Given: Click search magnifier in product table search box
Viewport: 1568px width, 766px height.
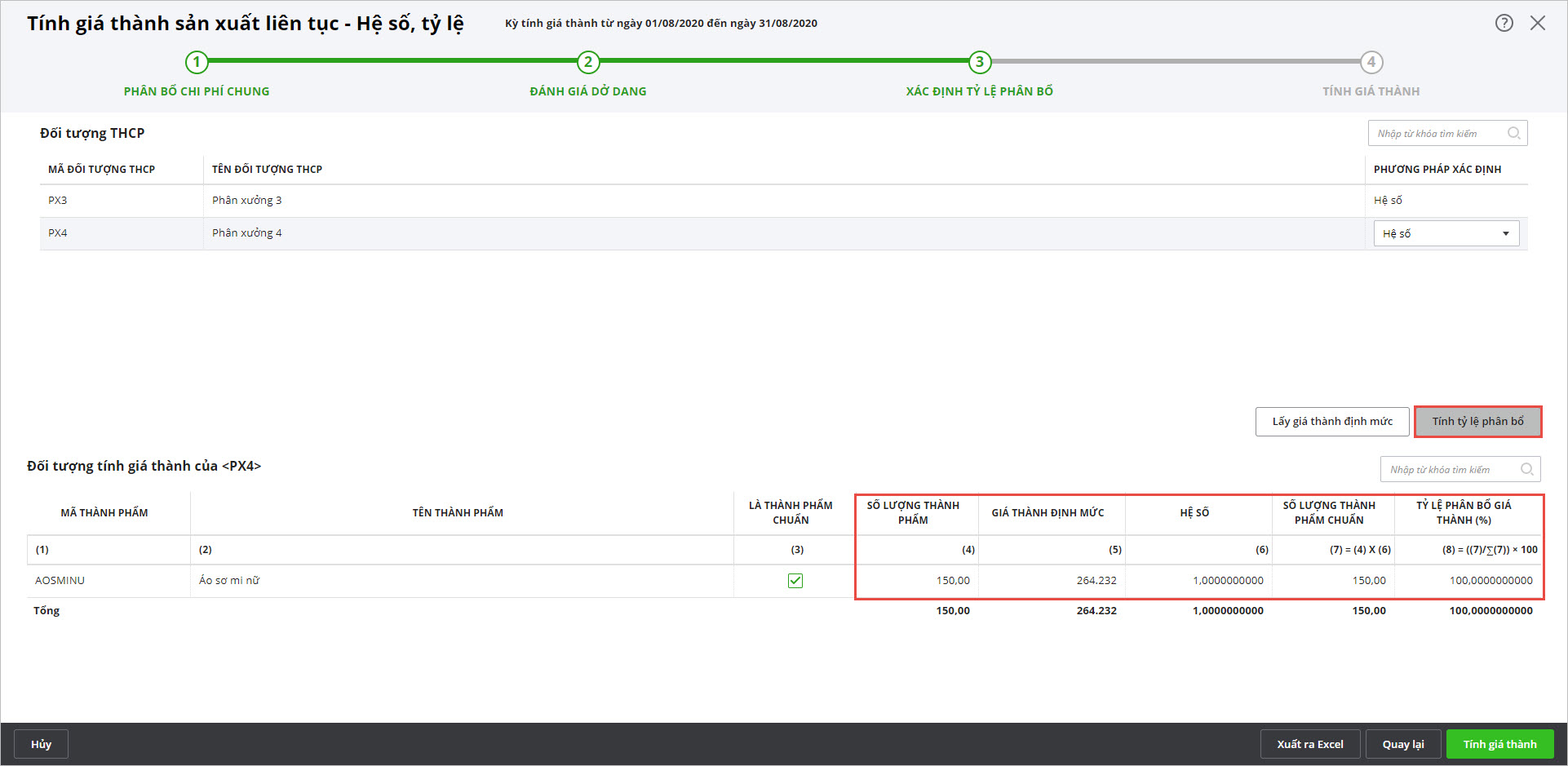Looking at the screenshot, I should (x=1527, y=469).
